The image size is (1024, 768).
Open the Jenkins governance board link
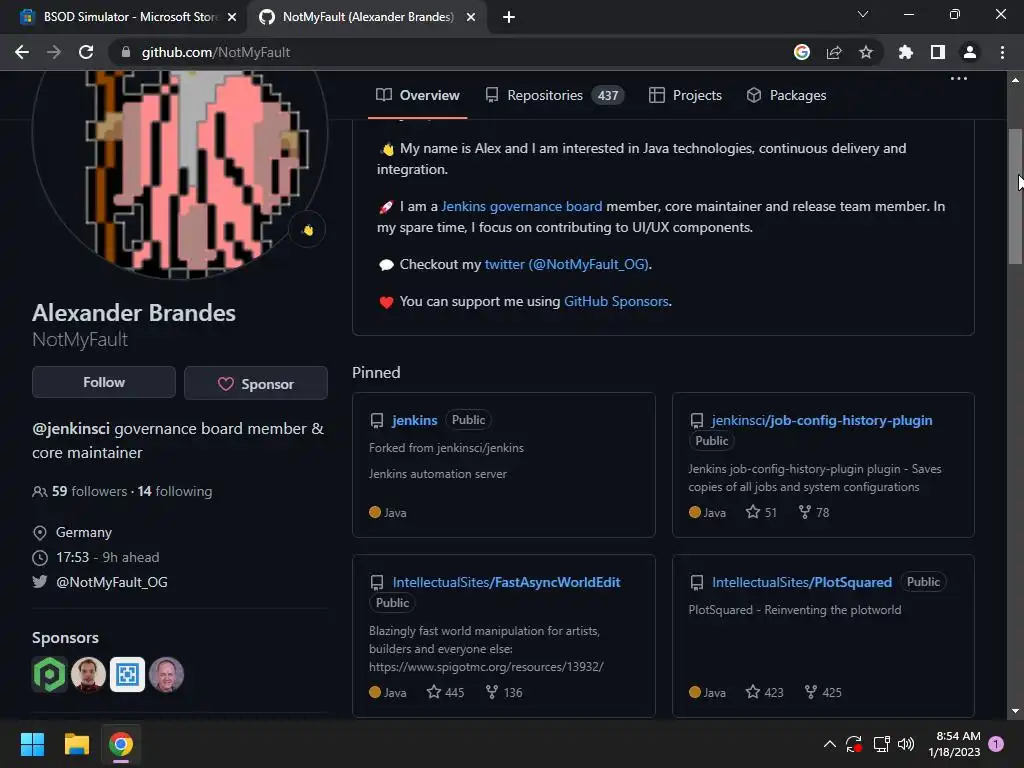pyautogui.click(x=522, y=206)
